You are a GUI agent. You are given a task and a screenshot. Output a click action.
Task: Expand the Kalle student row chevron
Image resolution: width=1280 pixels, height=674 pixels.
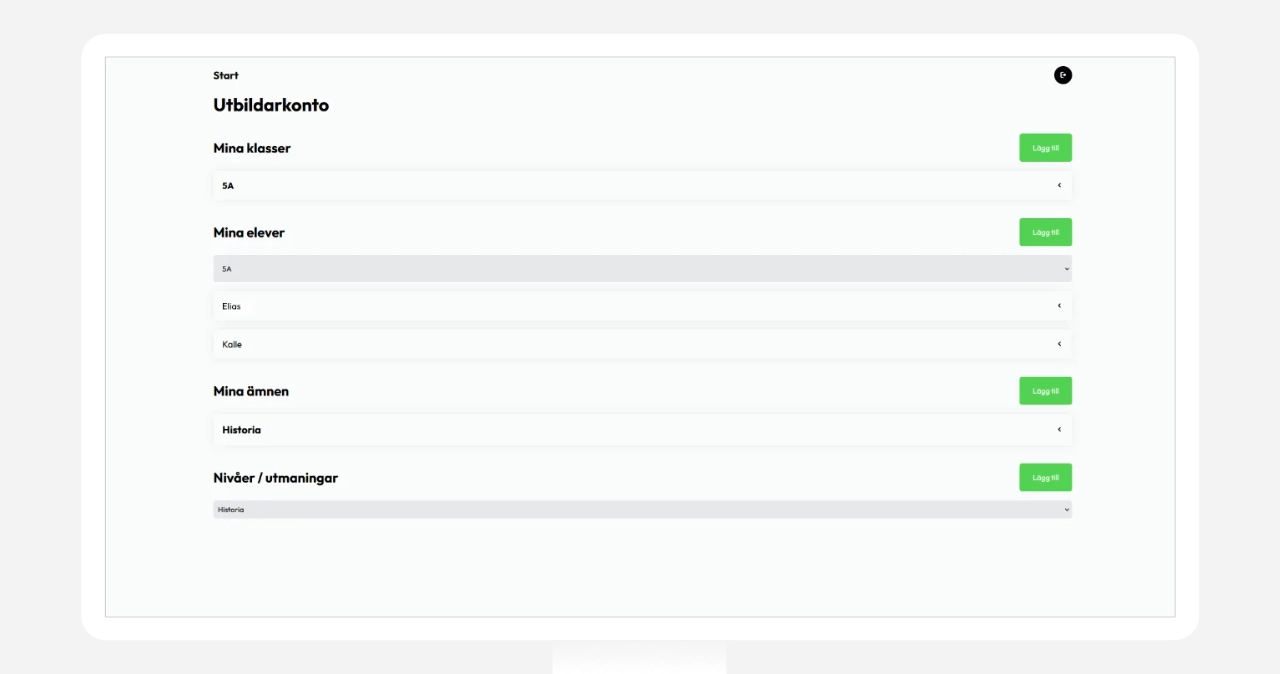(1059, 344)
